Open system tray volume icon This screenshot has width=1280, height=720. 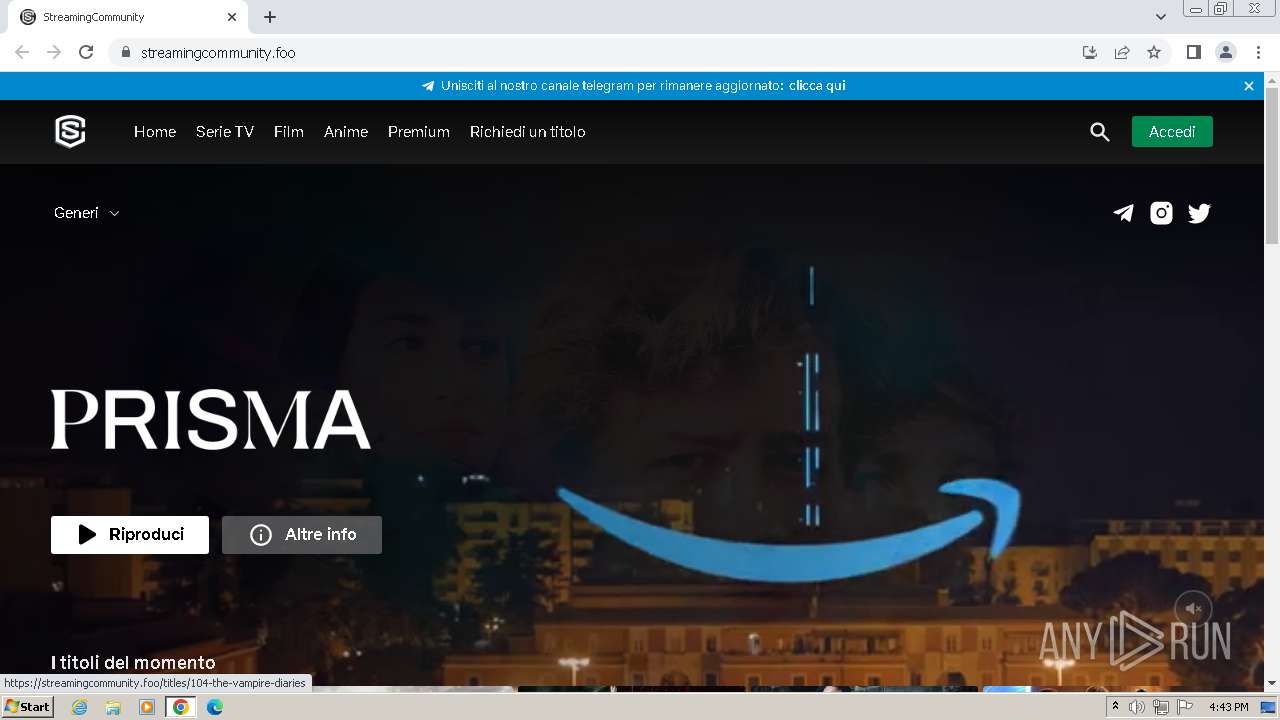pyautogui.click(x=1137, y=707)
